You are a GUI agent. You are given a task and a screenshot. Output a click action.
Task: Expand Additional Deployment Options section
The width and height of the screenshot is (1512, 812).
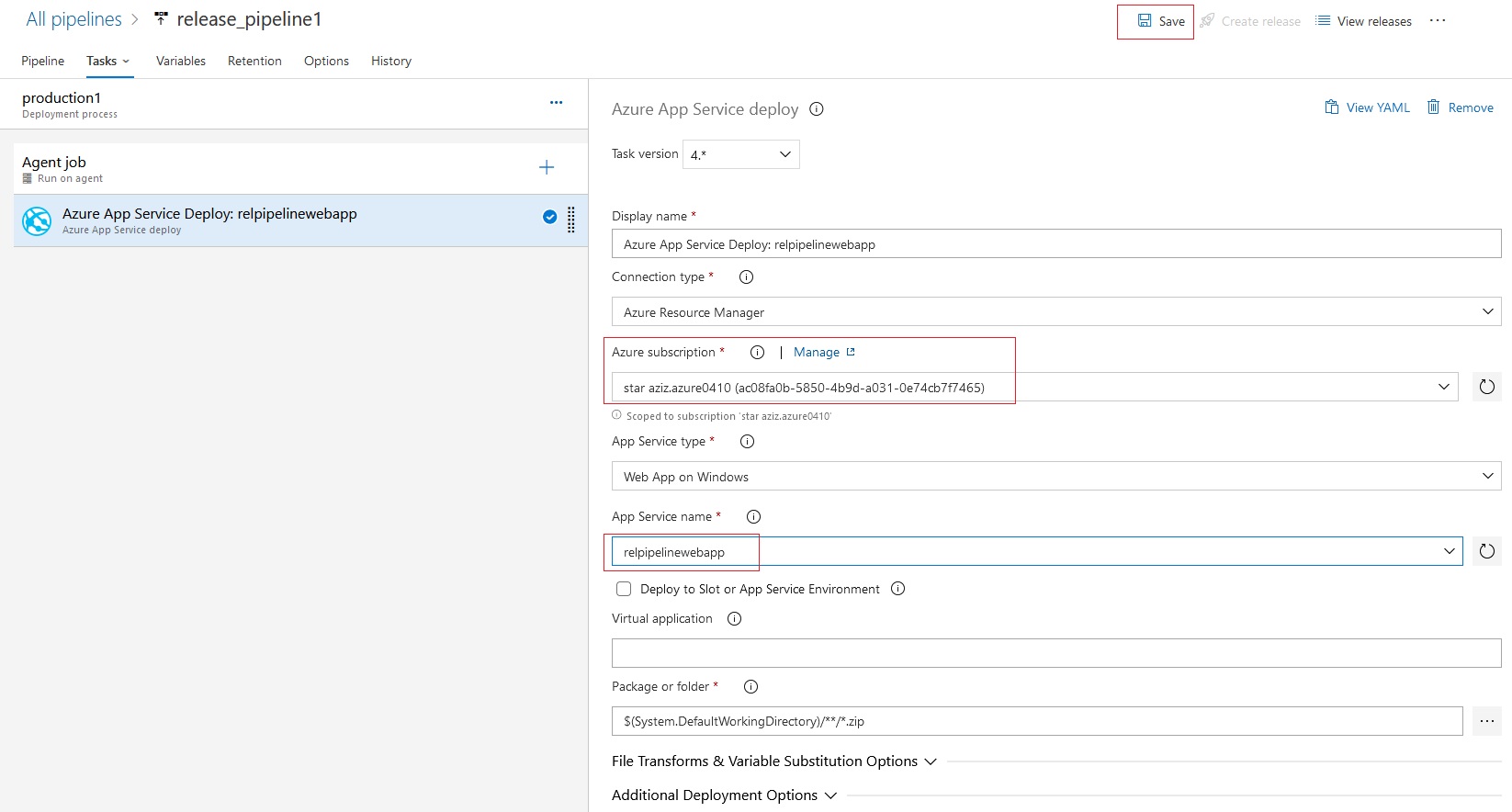coord(725,795)
